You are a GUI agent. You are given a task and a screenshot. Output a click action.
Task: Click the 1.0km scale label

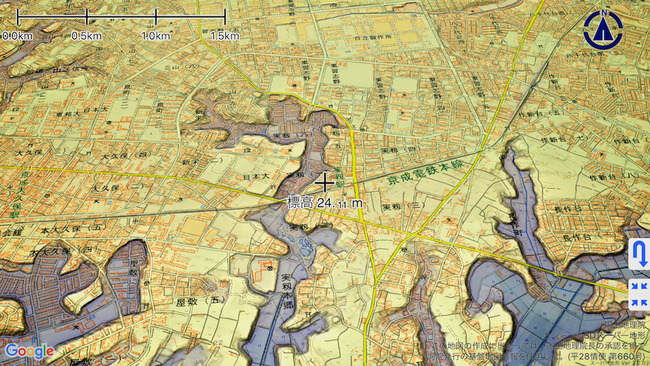click(x=155, y=36)
